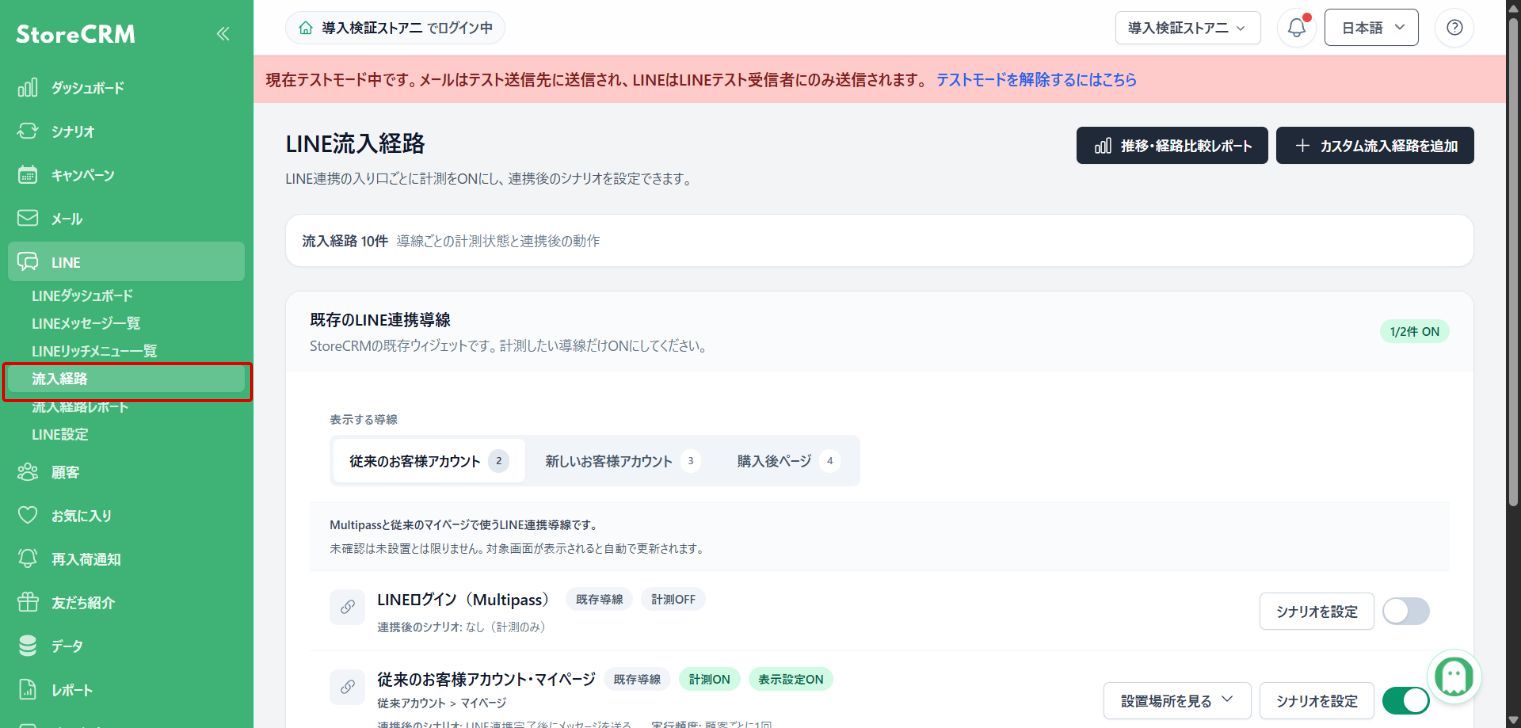The image size is (1521, 728).
Task: Click the LINE chat bubble icon
Action: pyautogui.click(x=28, y=262)
